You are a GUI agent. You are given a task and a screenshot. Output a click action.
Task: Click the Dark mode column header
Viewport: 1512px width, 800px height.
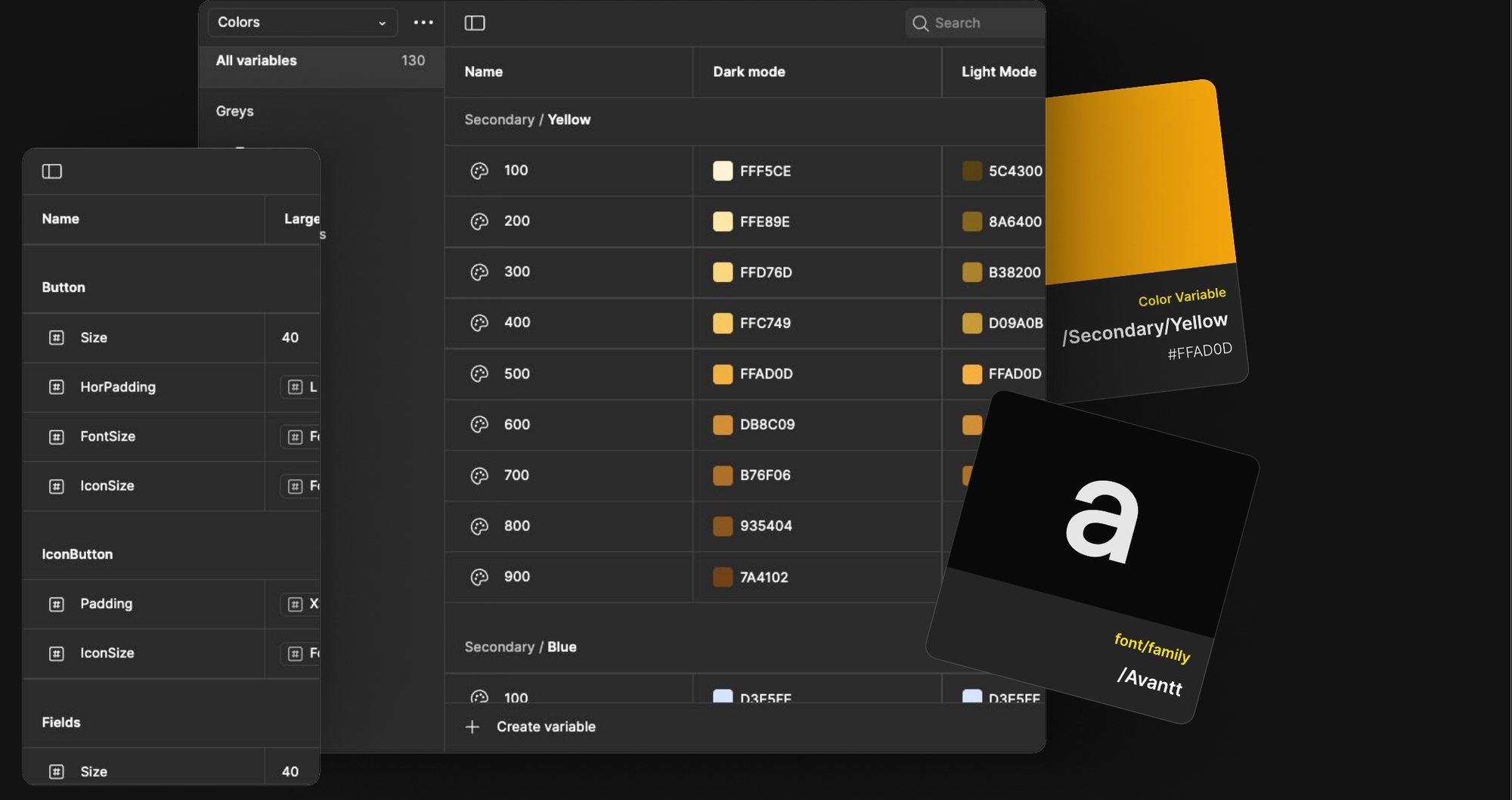[749, 72]
